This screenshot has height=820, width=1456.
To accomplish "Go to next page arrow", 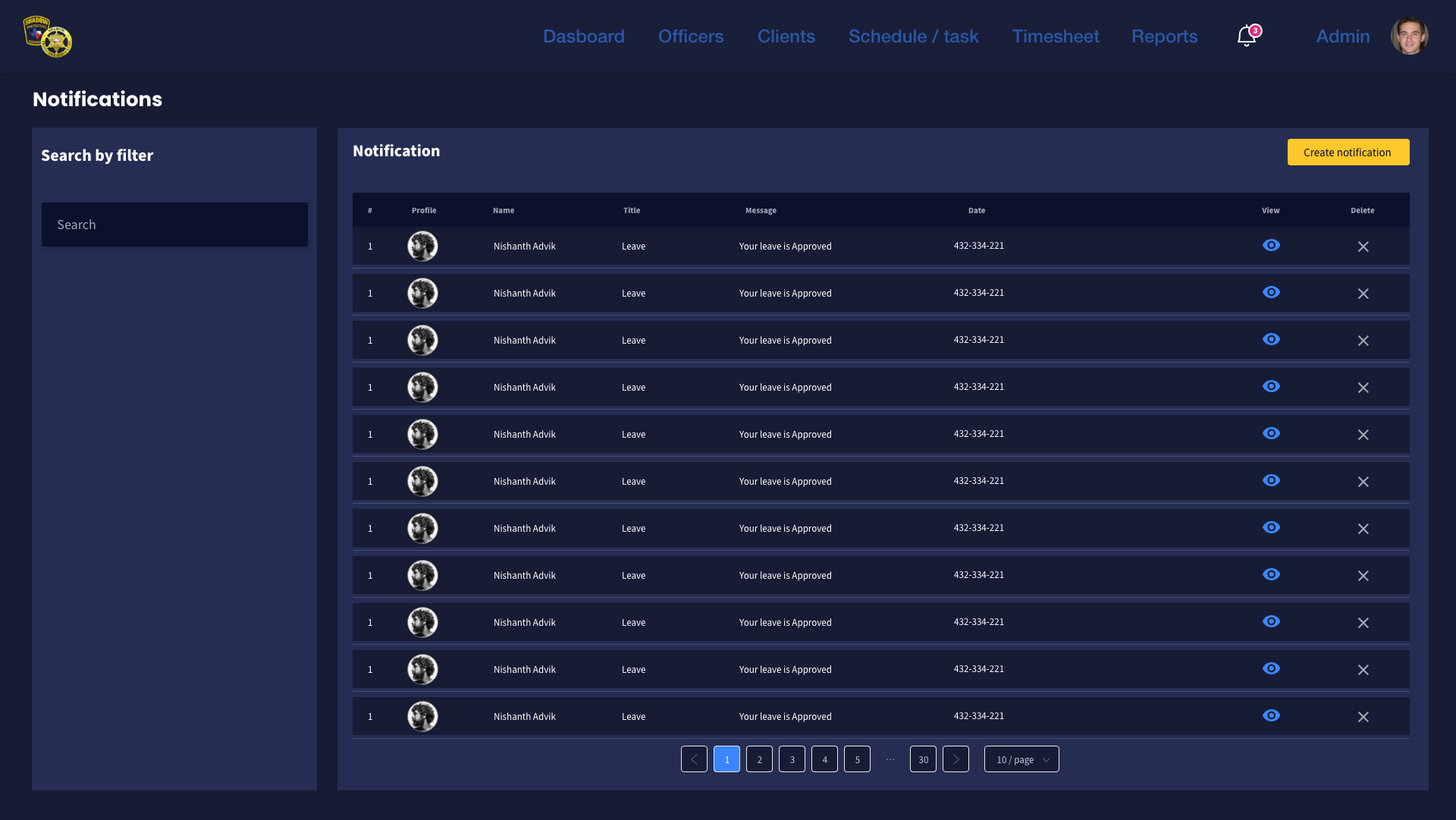I will coord(955,759).
